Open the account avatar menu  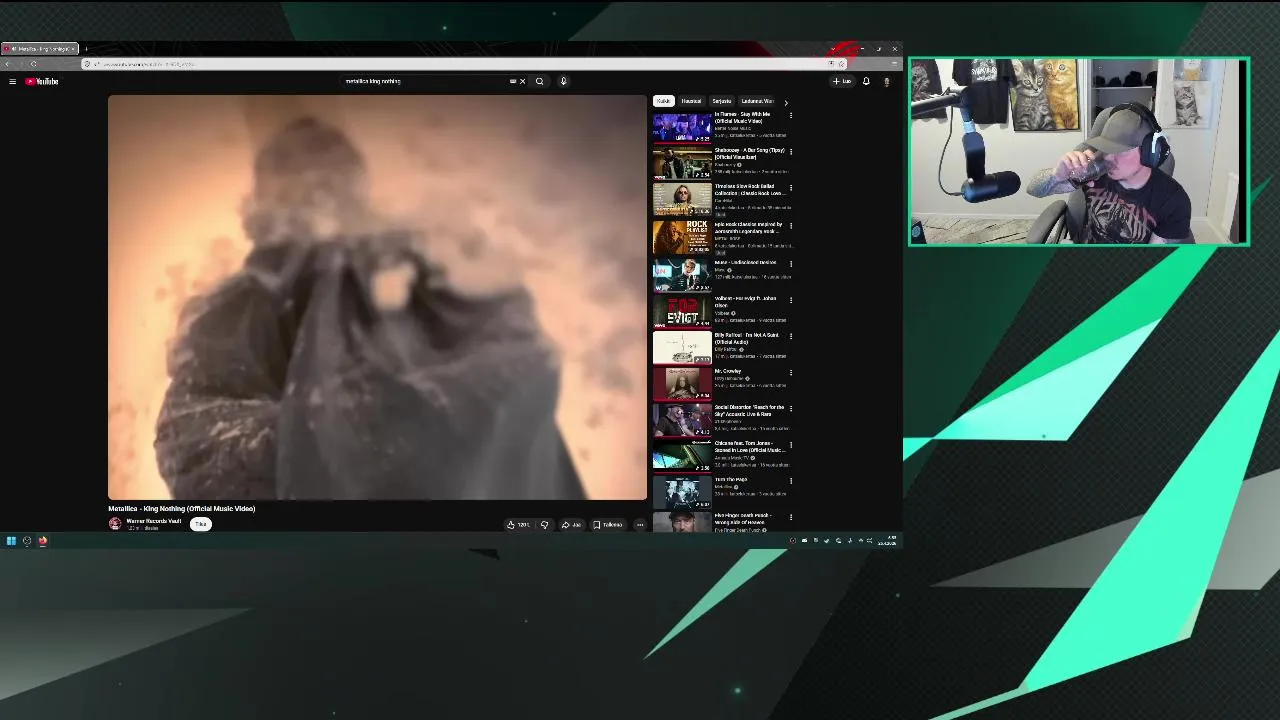coord(886,81)
